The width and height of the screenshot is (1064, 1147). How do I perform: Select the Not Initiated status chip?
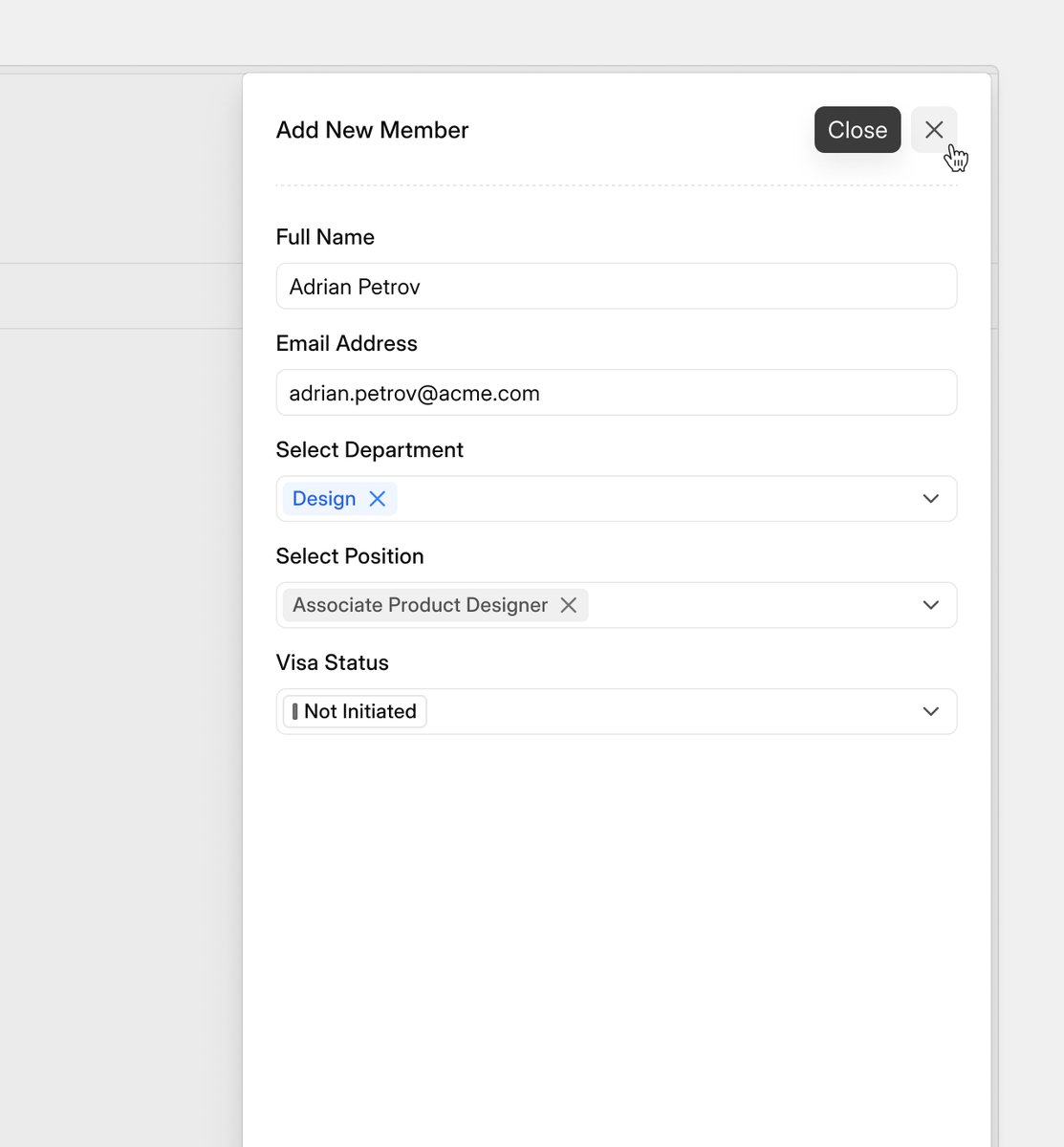click(355, 711)
